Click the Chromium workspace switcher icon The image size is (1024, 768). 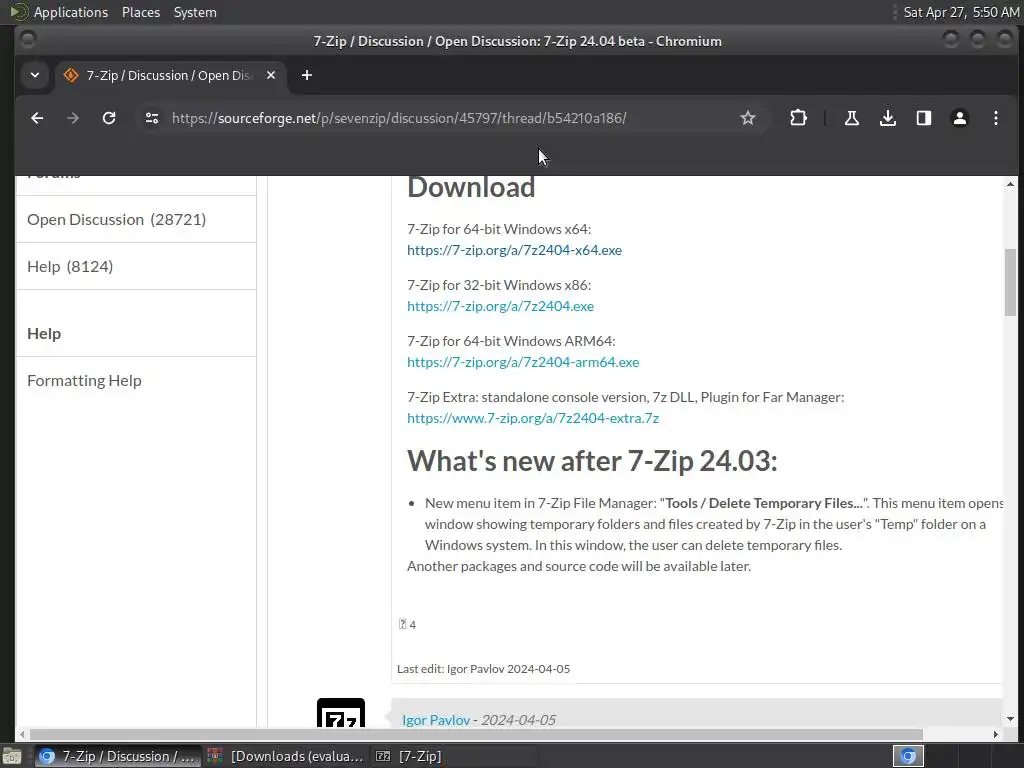coord(908,756)
